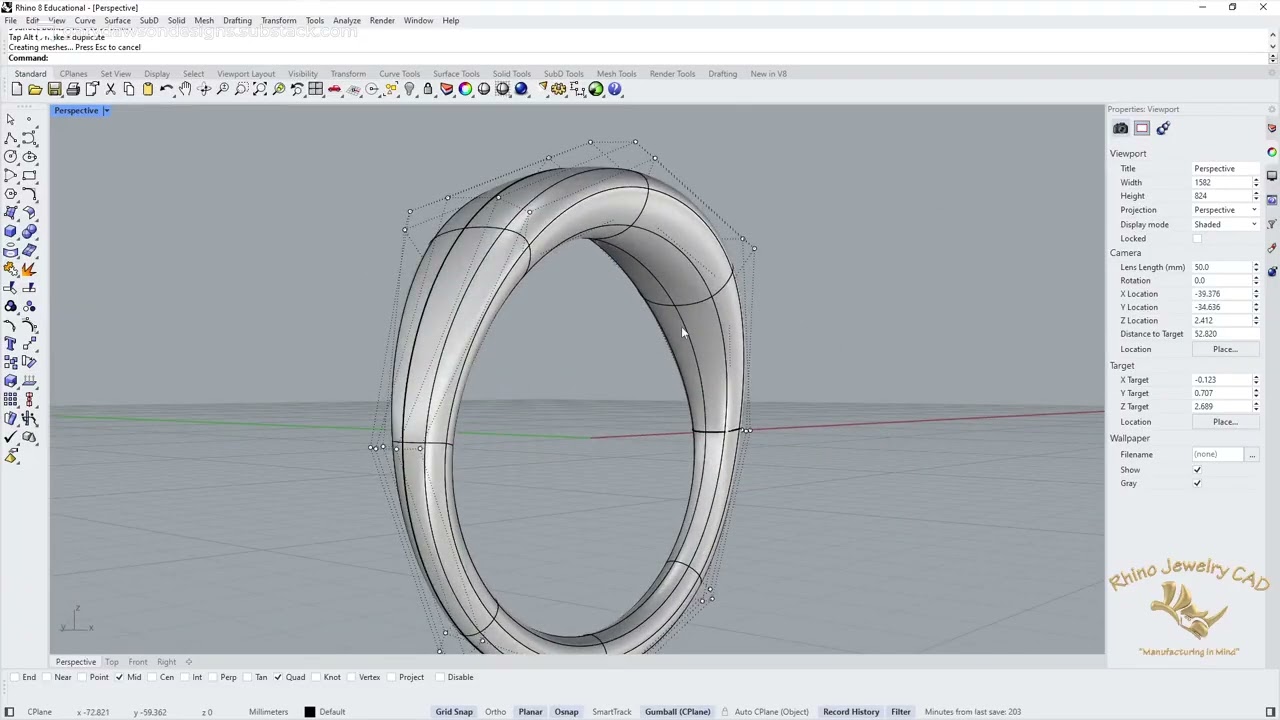This screenshot has width=1280, height=720.
Task: Click the New file icon
Action: 17,89
